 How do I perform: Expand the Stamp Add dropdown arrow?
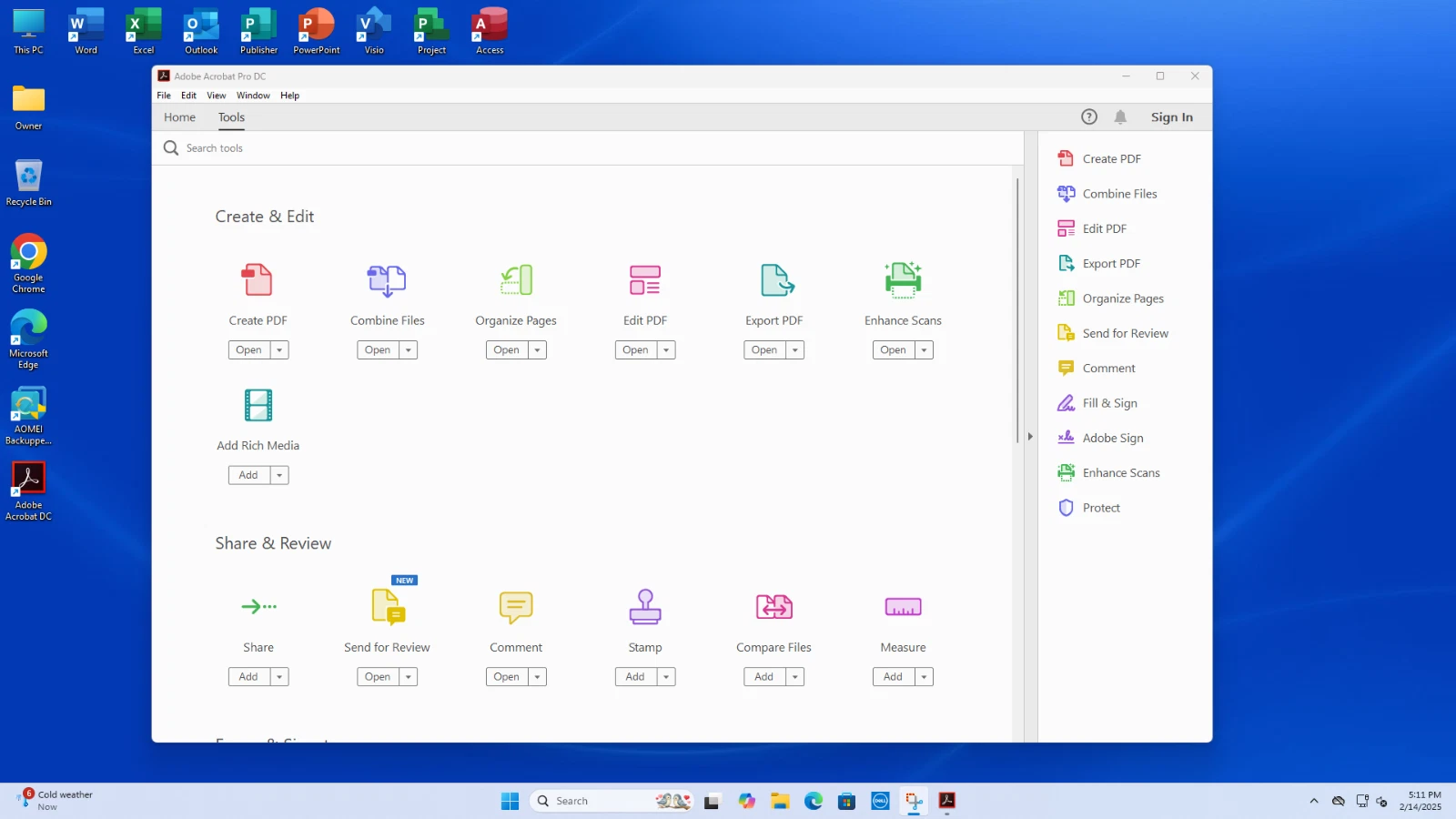tap(666, 677)
